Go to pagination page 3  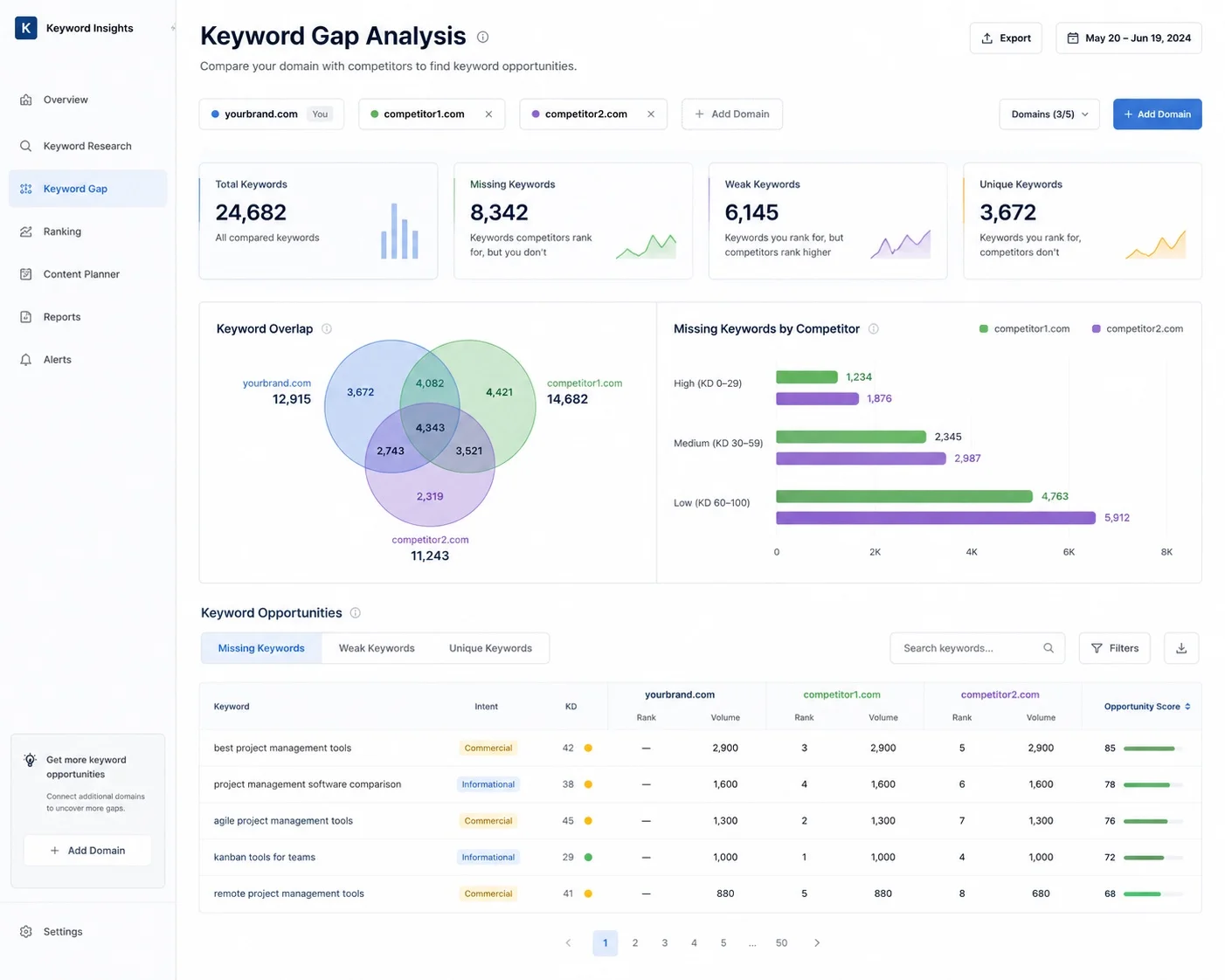pyautogui.click(x=665, y=943)
